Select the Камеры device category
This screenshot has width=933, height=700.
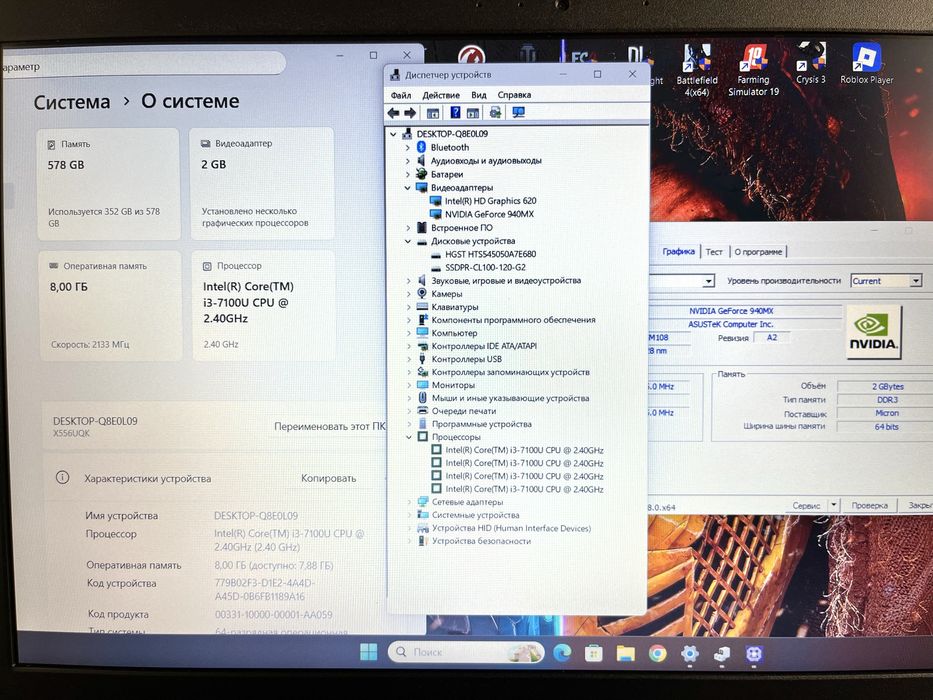pos(446,293)
